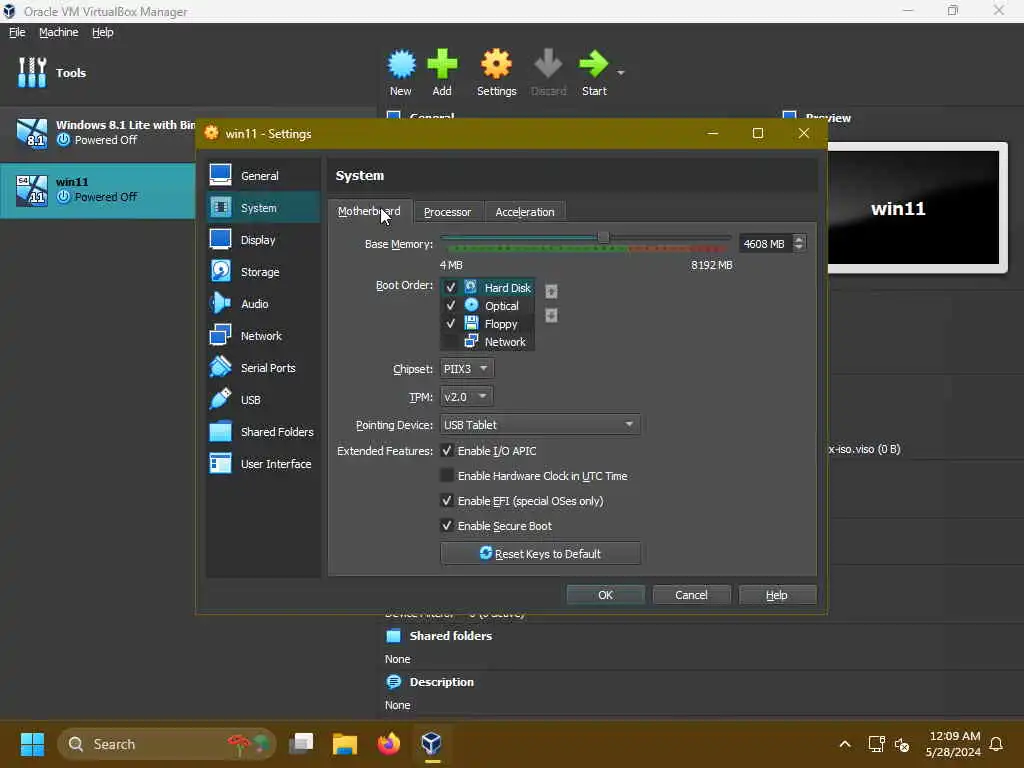Open Shared Folders settings category
1024x768 pixels.
[263, 432]
